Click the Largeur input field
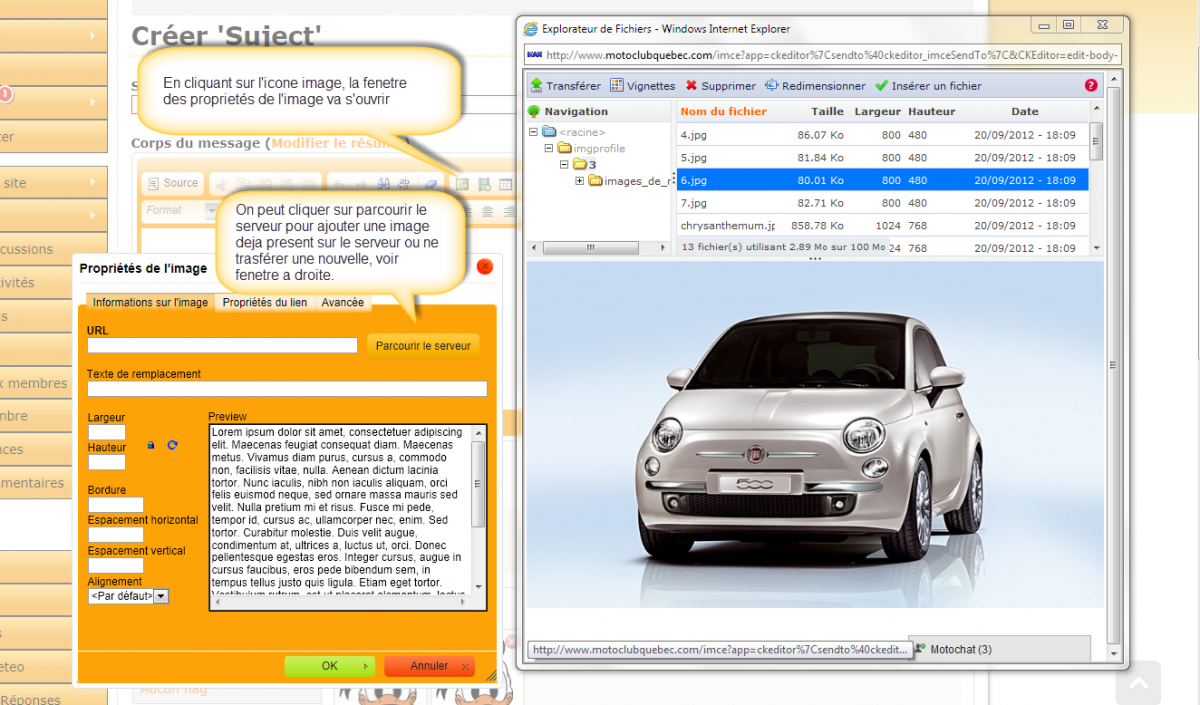Viewport: 1200px width, 705px height. (106, 432)
